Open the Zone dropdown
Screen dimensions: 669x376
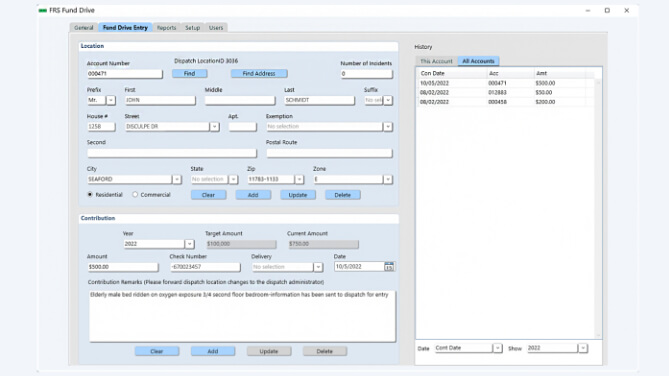pyautogui.click(x=387, y=180)
